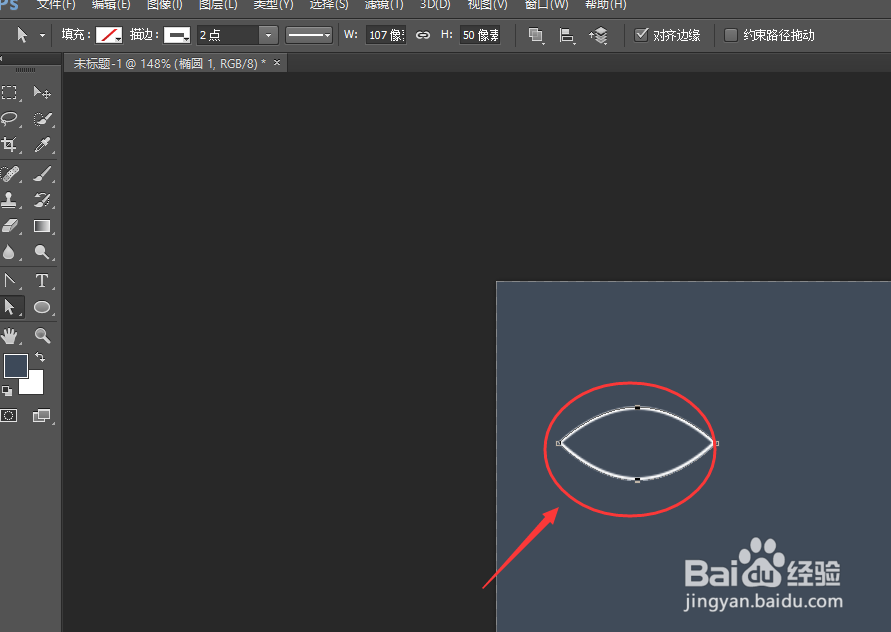Image resolution: width=891 pixels, height=632 pixels.
Task: Select the Eraser tool
Action: pyautogui.click(x=10, y=226)
